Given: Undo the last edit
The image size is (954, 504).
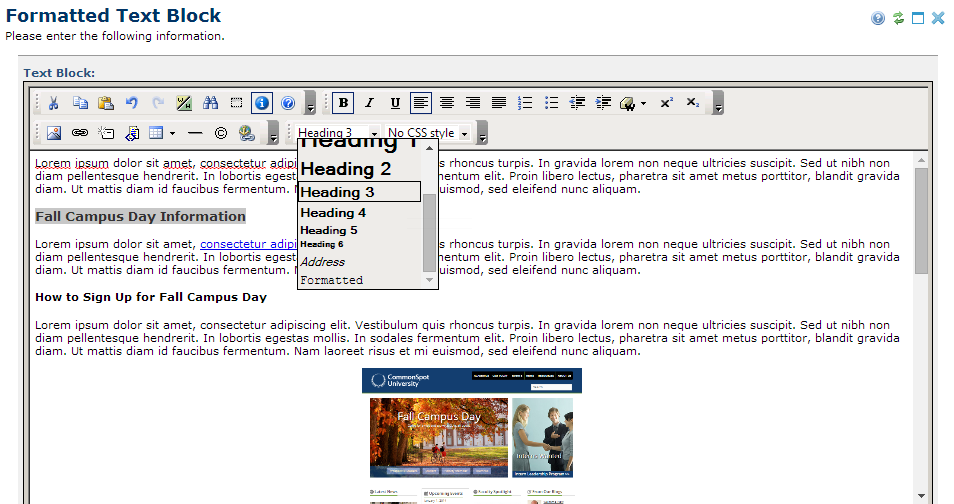Looking at the screenshot, I should point(132,103).
